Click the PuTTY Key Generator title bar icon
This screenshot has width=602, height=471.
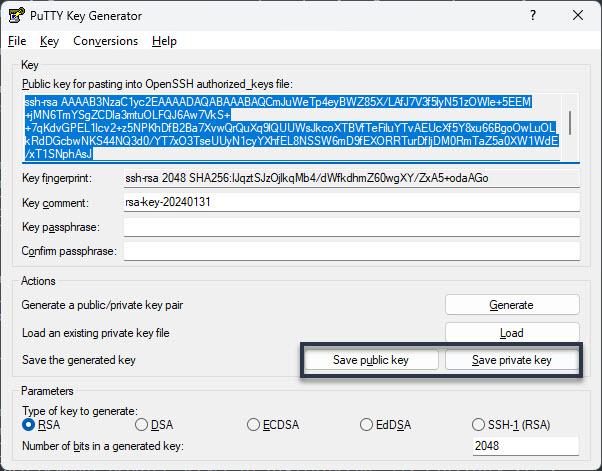tap(17, 15)
